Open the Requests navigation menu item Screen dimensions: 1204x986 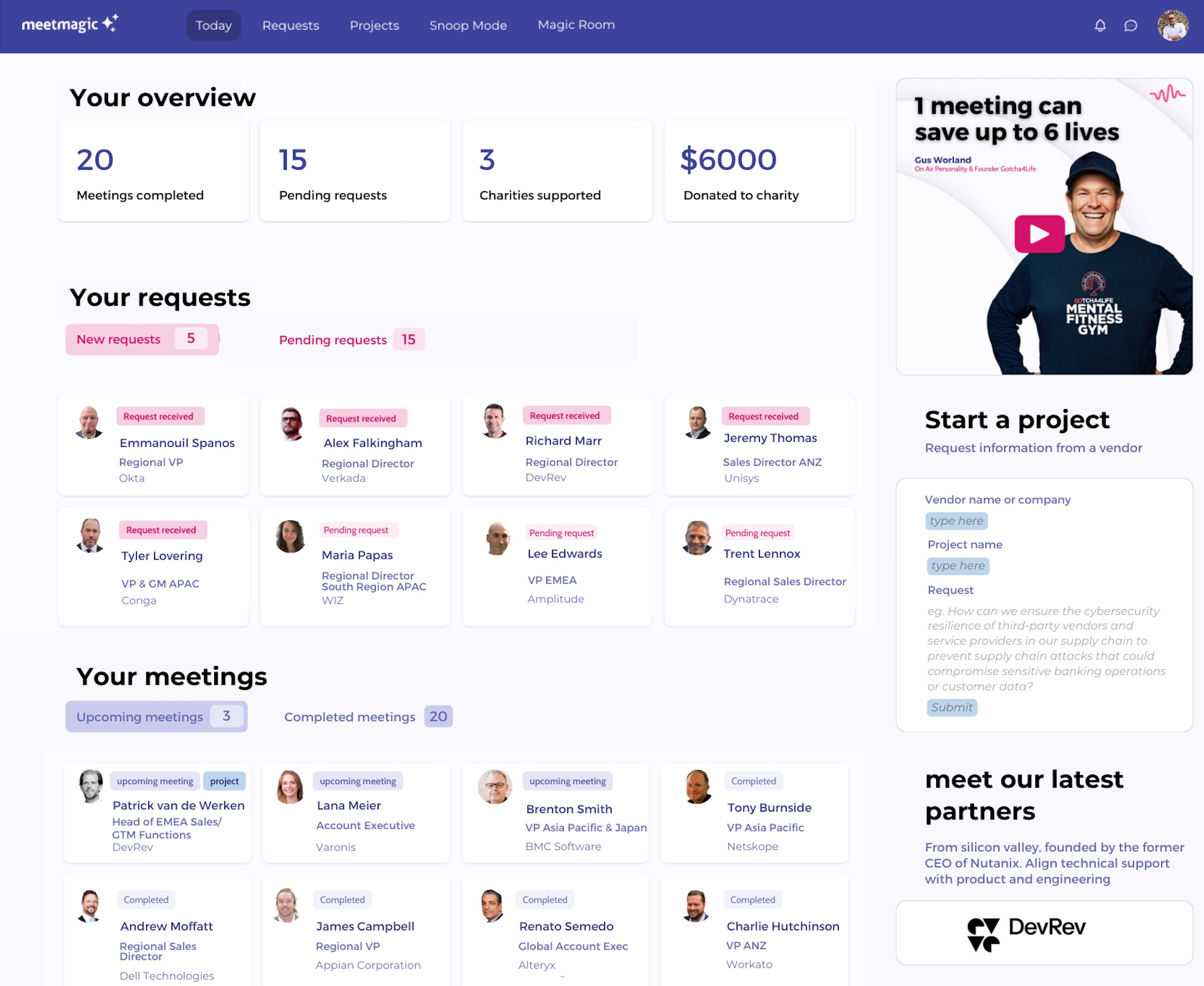[x=290, y=25]
